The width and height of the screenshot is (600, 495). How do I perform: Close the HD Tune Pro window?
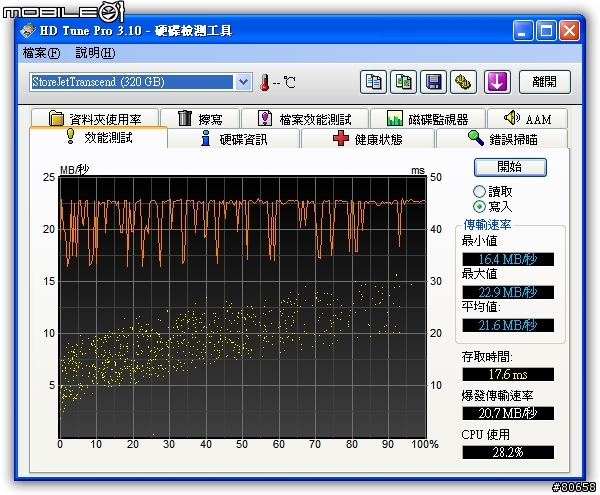point(569,31)
